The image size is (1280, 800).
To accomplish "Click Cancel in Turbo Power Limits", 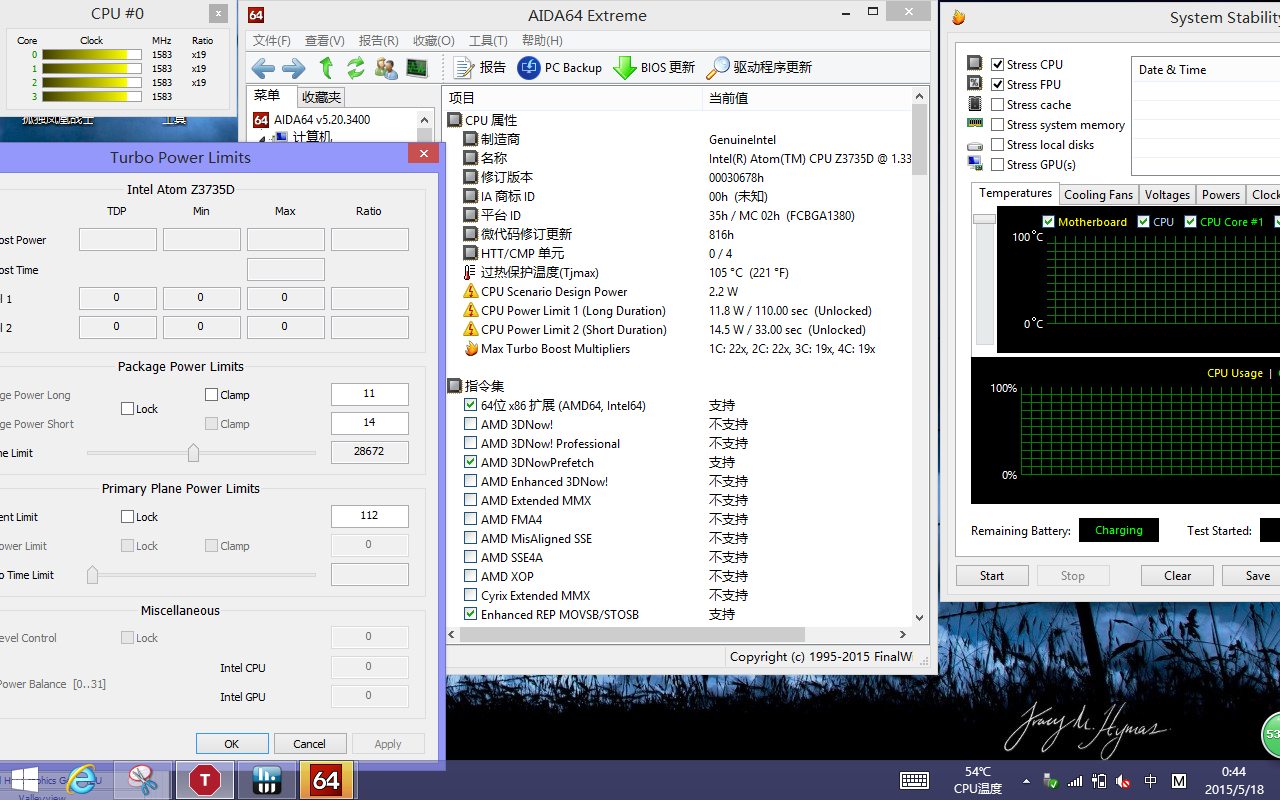I will (309, 744).
